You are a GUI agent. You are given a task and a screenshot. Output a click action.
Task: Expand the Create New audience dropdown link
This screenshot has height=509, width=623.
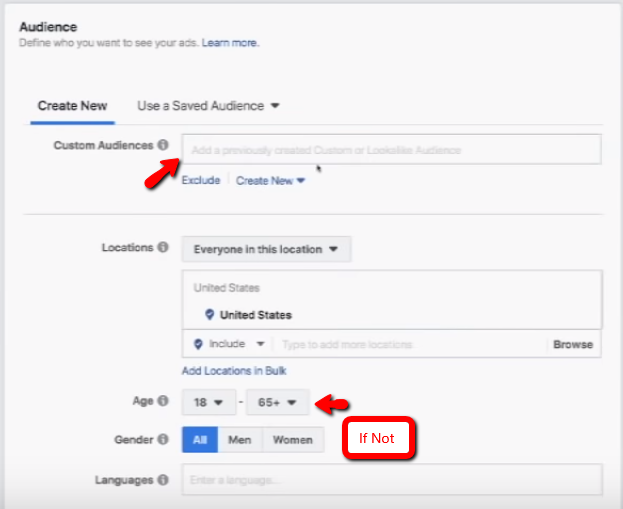(x=270, y=180)
